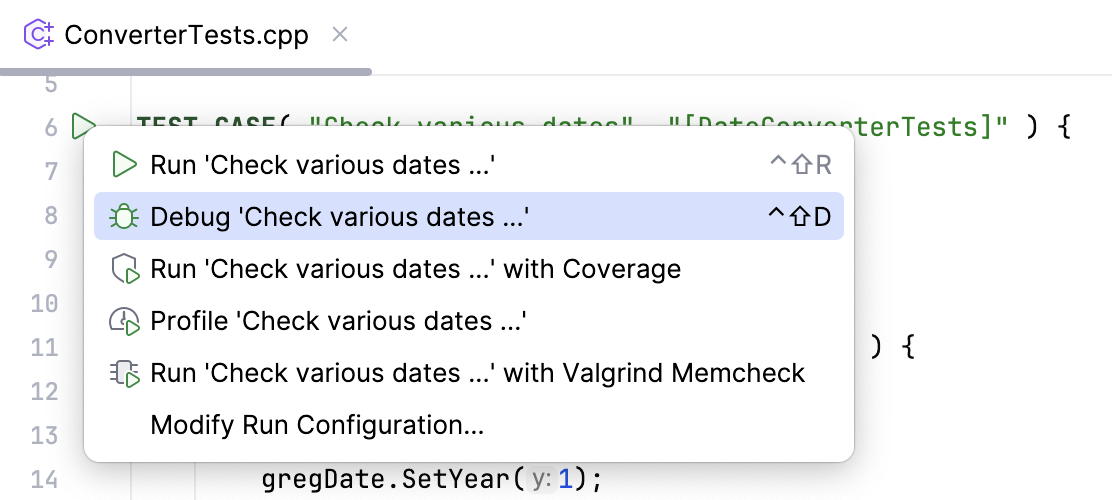The height and width of the screenshot is (500, 1112).
Task: Click the Valgrind Memcheck chip icon
Action: [124, 373]
